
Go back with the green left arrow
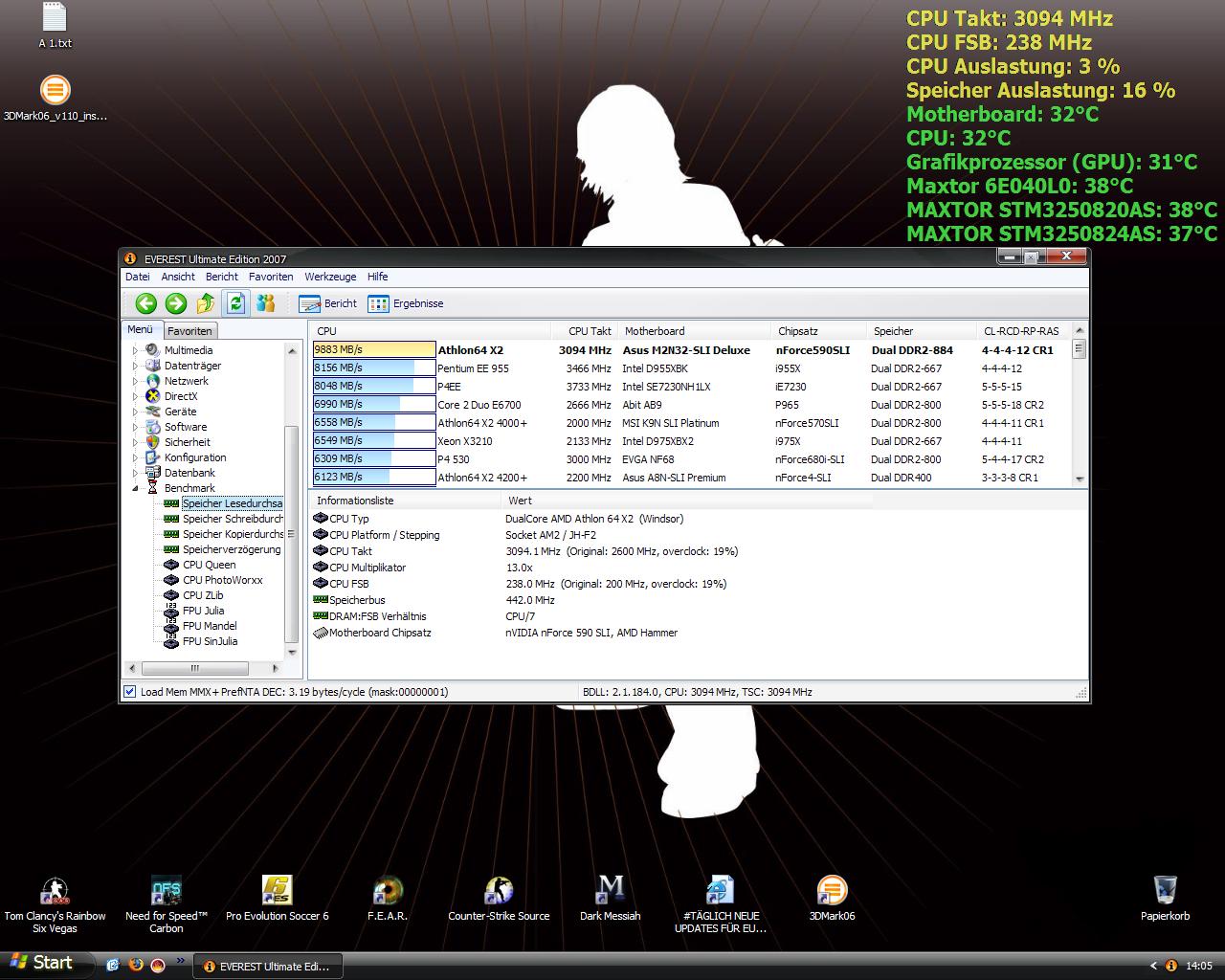(x=145, y=303)
